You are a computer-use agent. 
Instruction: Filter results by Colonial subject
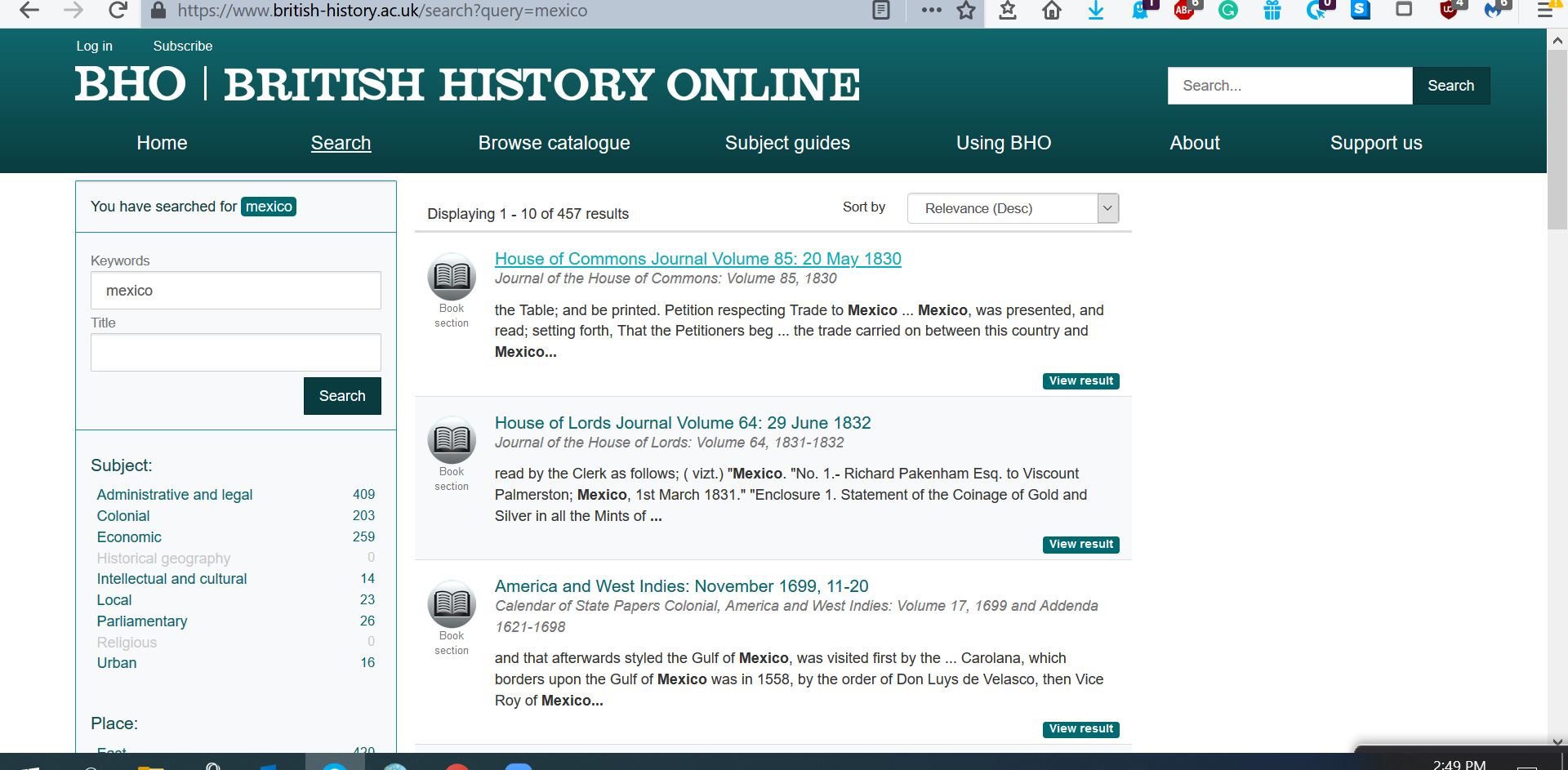click(x=123, y=516)
